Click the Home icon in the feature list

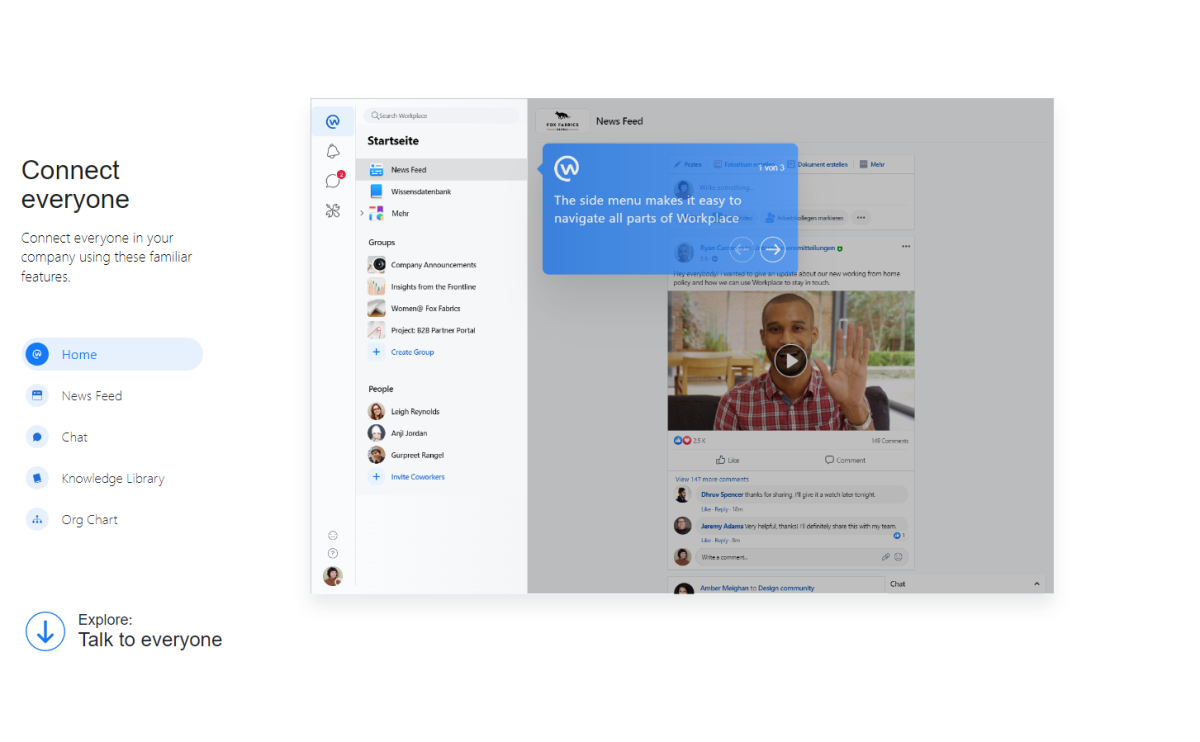click(37, 354)
